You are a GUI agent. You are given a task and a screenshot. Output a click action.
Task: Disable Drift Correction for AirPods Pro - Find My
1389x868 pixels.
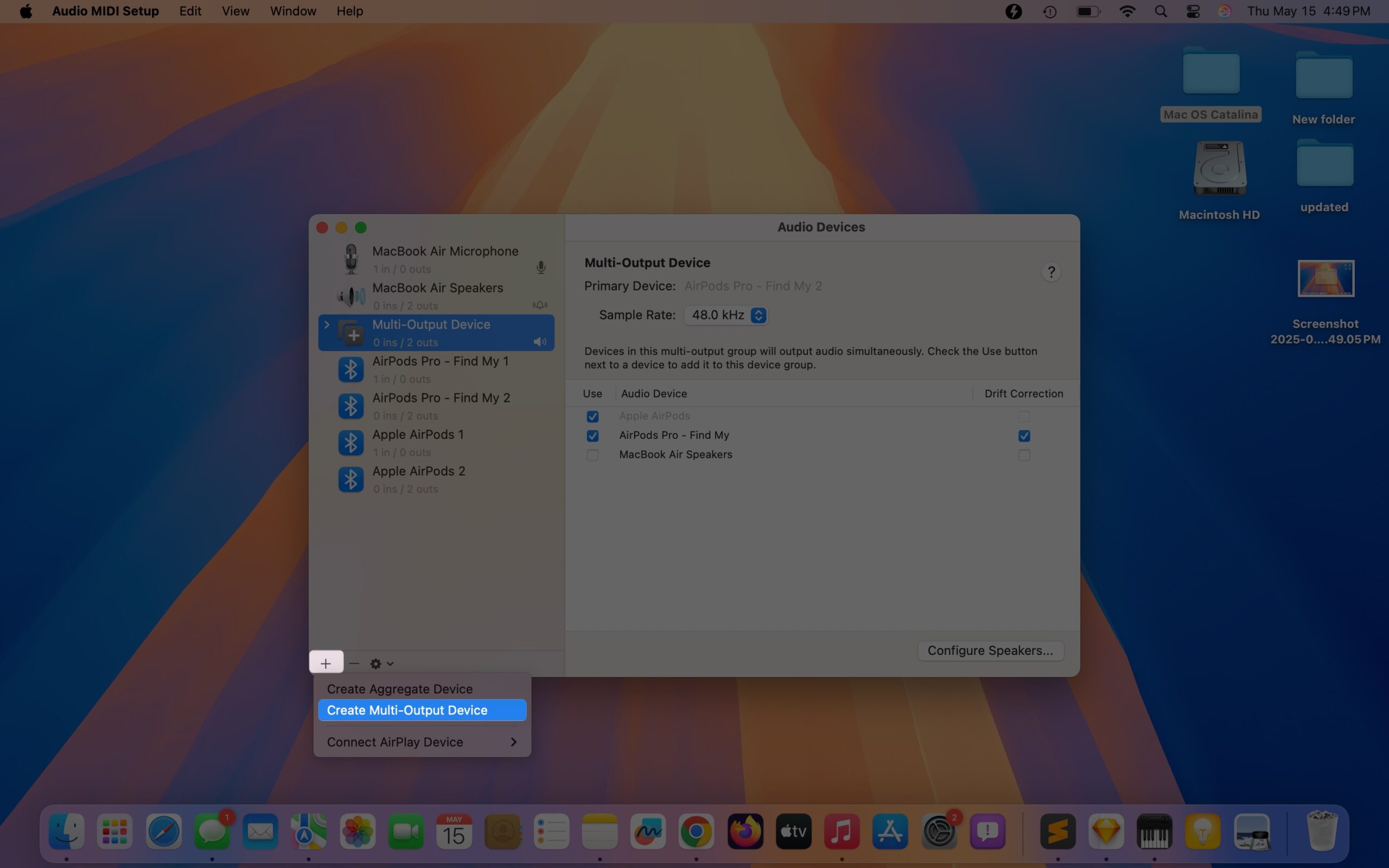[x=1024, y=436]
